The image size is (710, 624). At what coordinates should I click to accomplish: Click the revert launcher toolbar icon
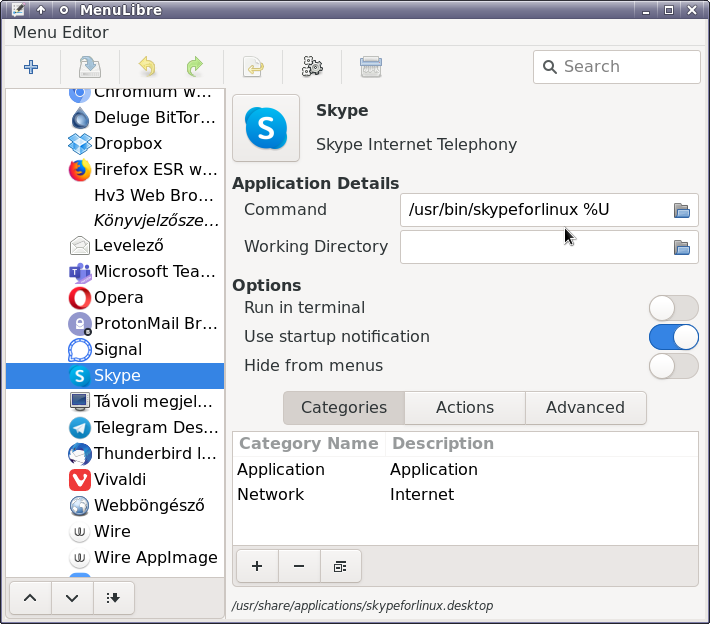pyautogui.click(x=253, y=67)
